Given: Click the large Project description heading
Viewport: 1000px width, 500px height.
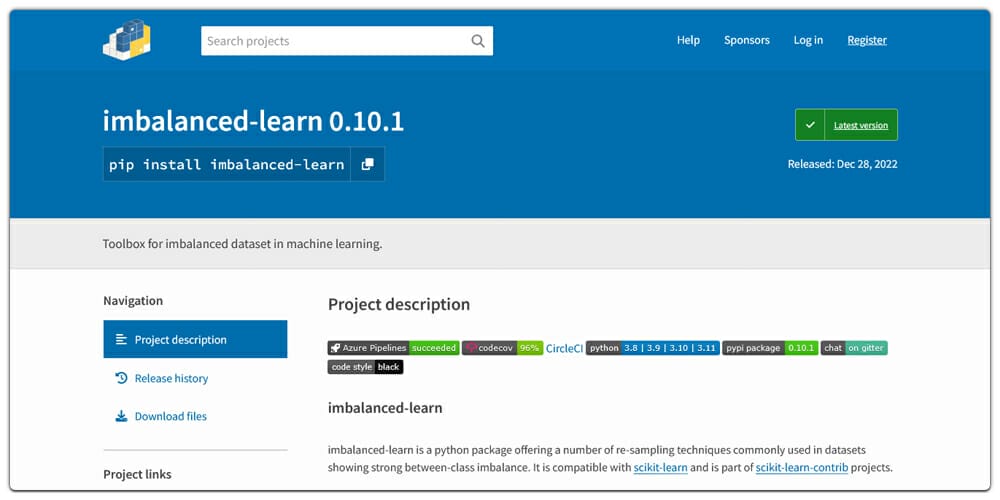Looking at the screenshot, I should click(399, 305).
